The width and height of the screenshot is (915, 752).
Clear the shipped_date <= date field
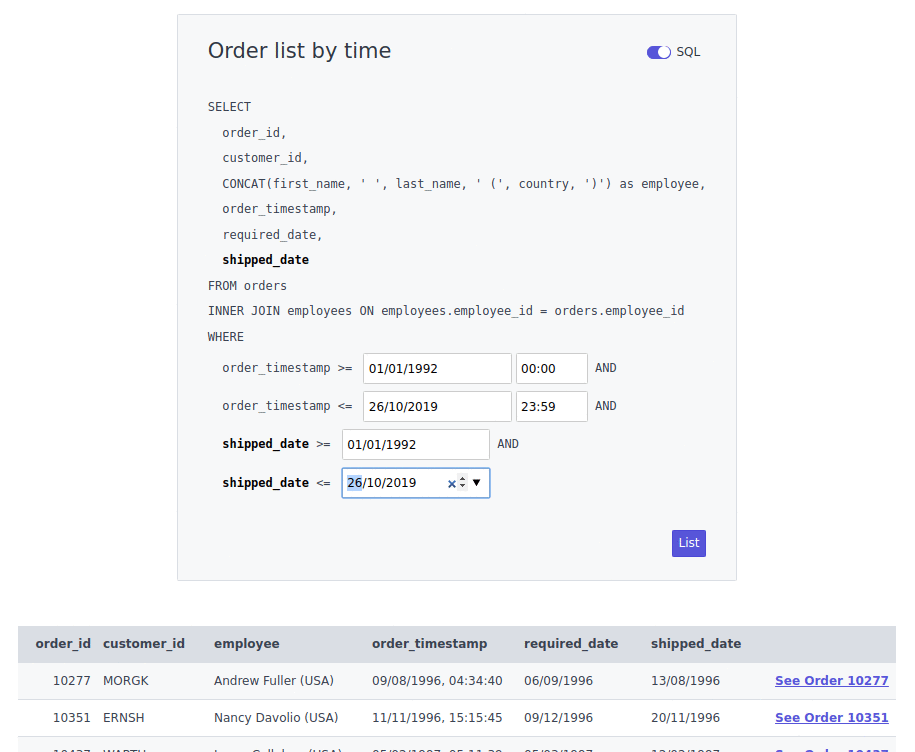tap(451, 484)
